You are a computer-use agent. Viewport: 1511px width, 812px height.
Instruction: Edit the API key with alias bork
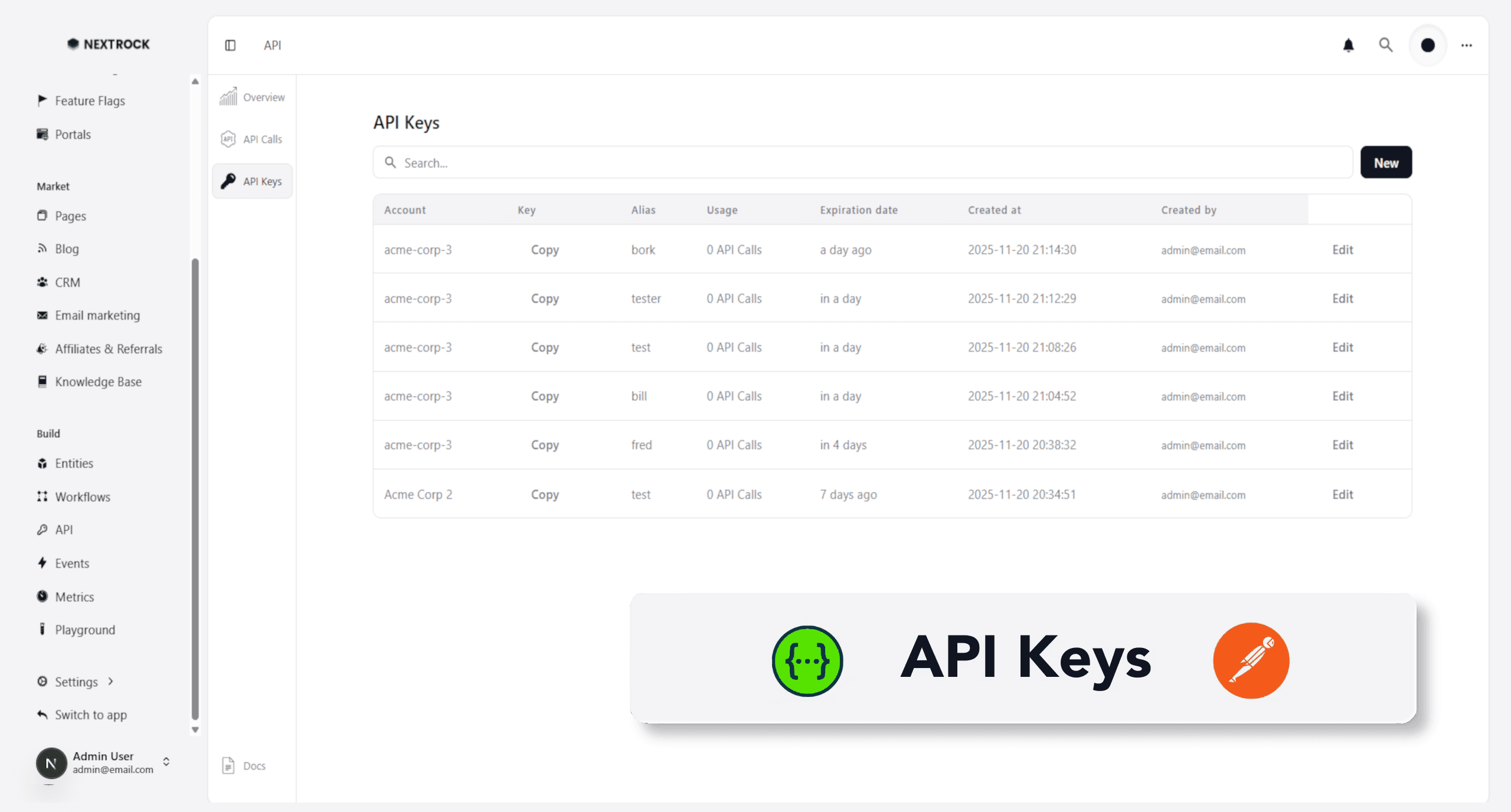pos(1342,250)
